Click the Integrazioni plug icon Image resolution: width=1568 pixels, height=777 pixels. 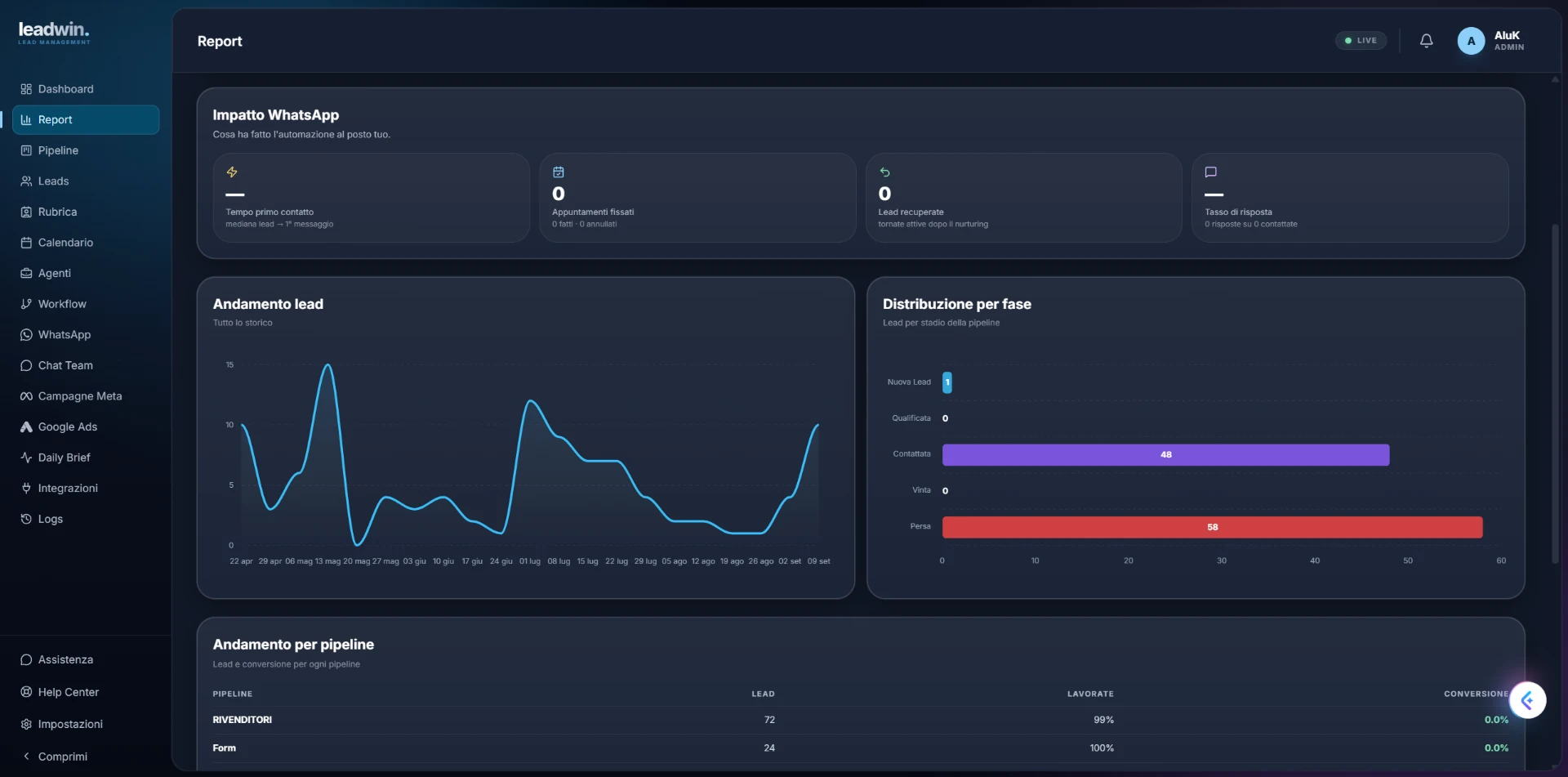[26, 488]
